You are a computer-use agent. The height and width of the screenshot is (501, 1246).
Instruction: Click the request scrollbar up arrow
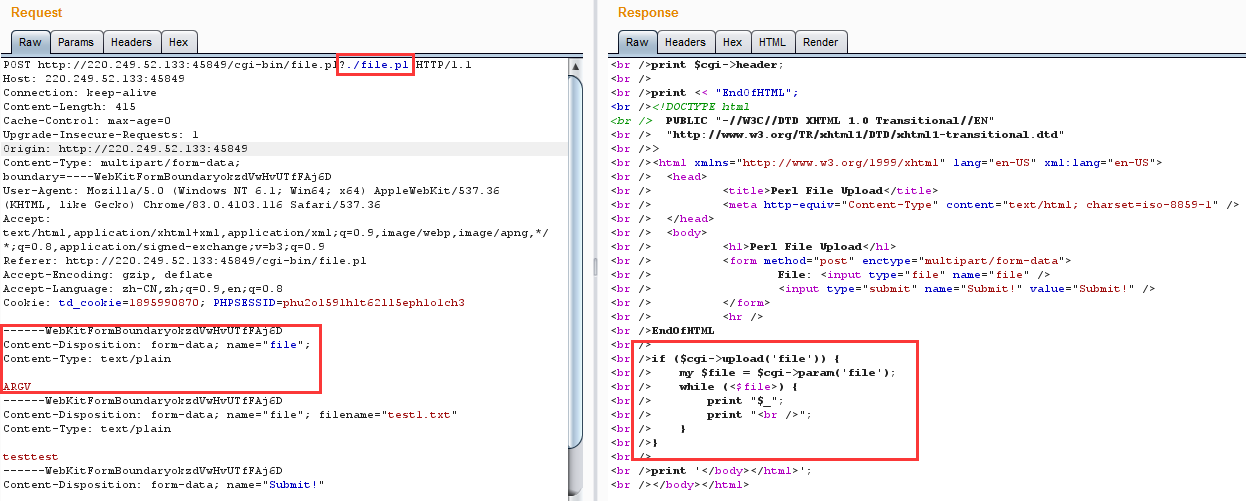(575, 66)
